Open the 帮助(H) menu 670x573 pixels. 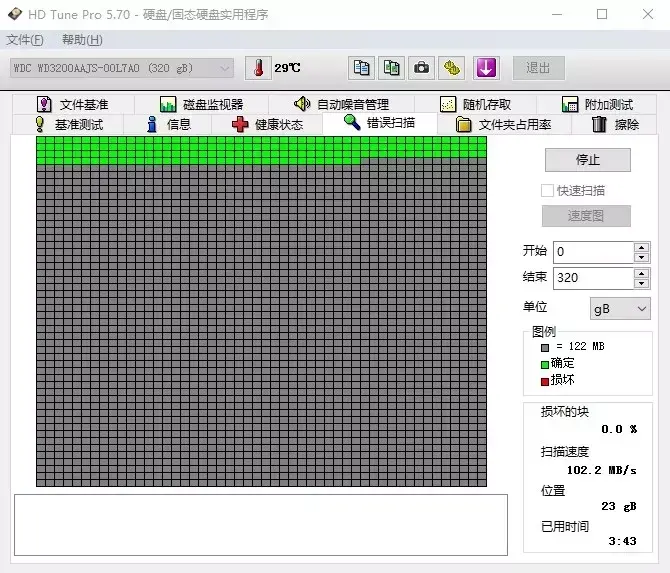point(82,40)
